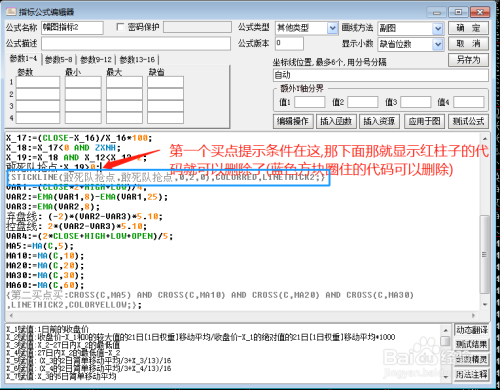Click the 确定 confirm button

point(468,28)
